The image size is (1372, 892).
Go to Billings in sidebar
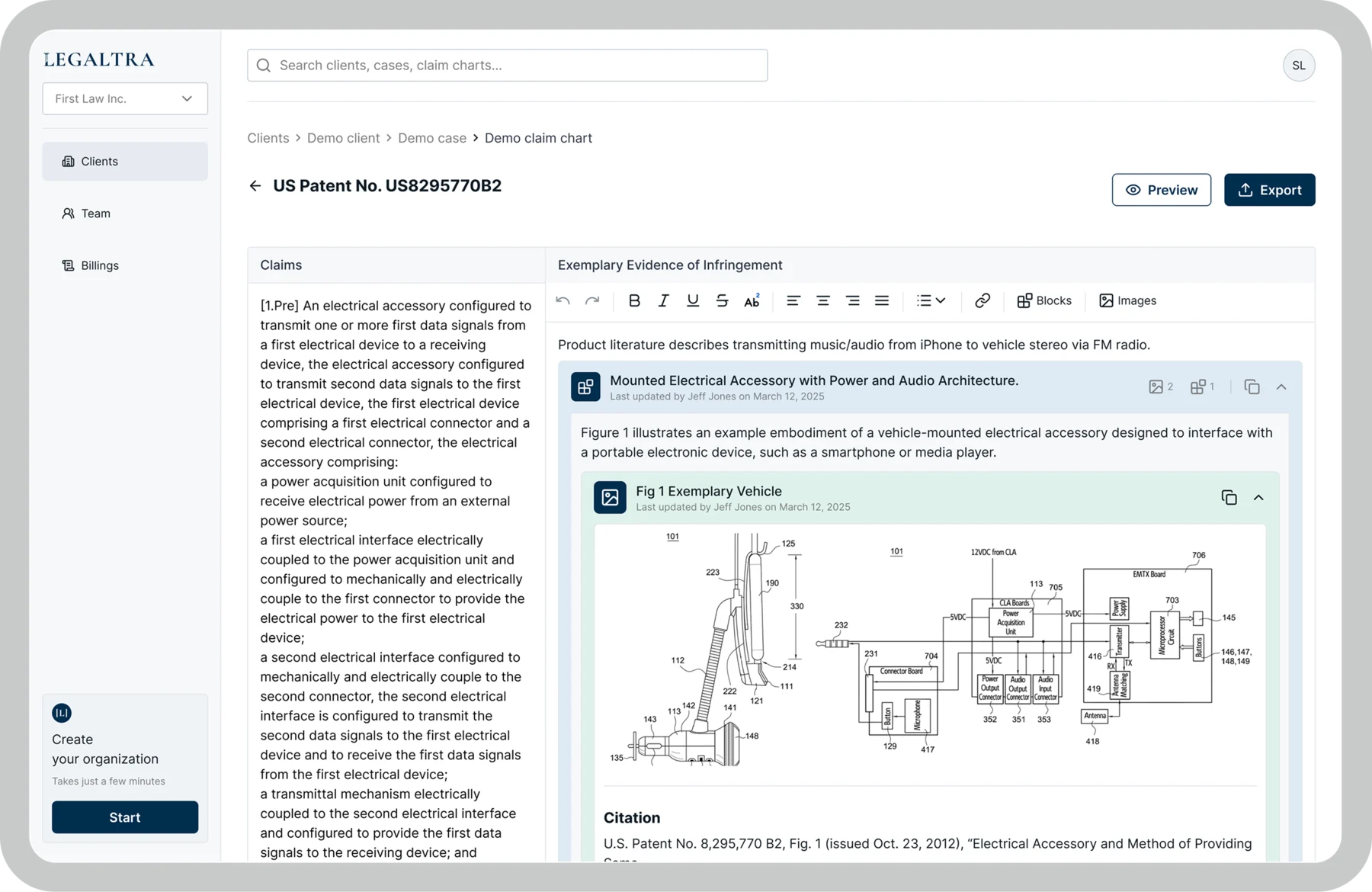pyautogui.click(x=125, y=265)
